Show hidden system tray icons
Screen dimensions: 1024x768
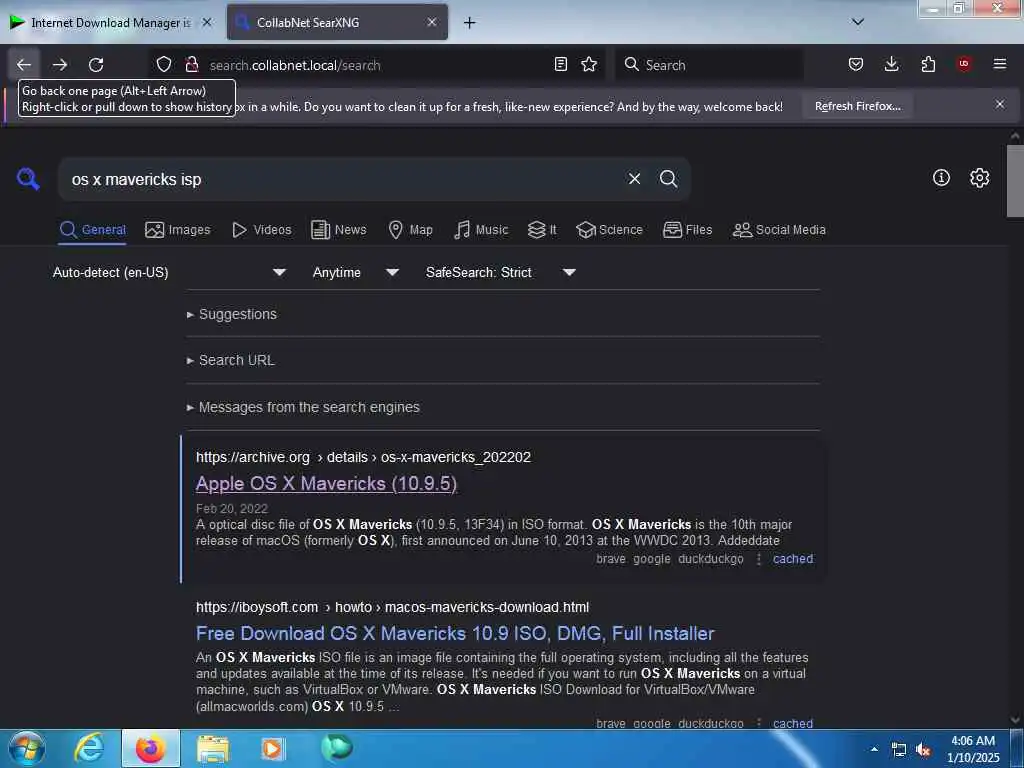(x=874, y=749)
